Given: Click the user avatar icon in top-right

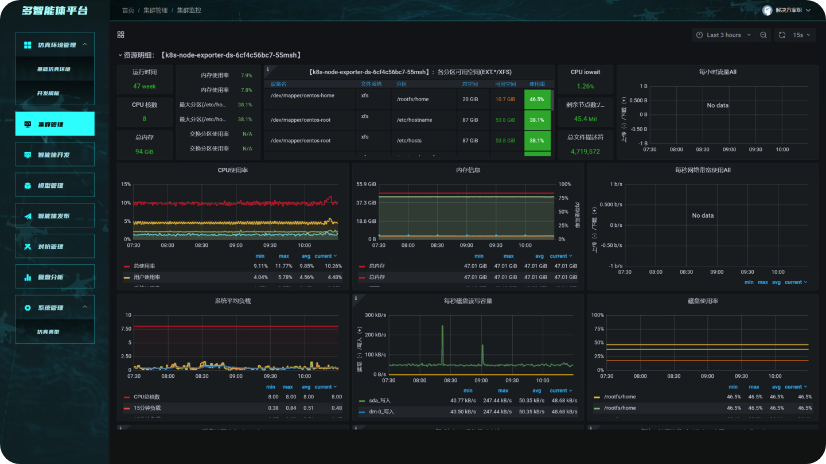Looking at the screenshot, I should (768, 10).
